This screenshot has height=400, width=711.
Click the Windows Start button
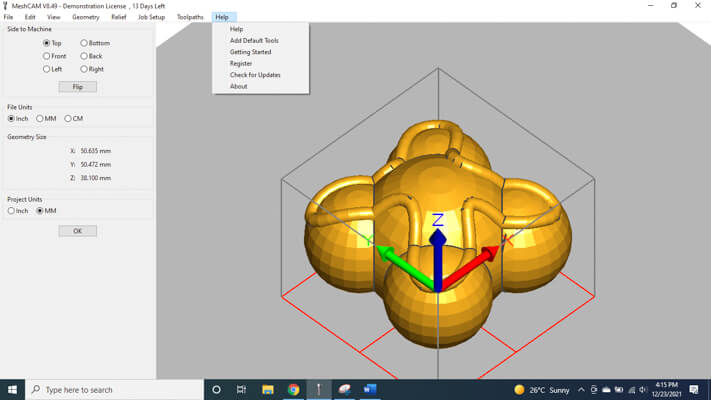point(12,389)
